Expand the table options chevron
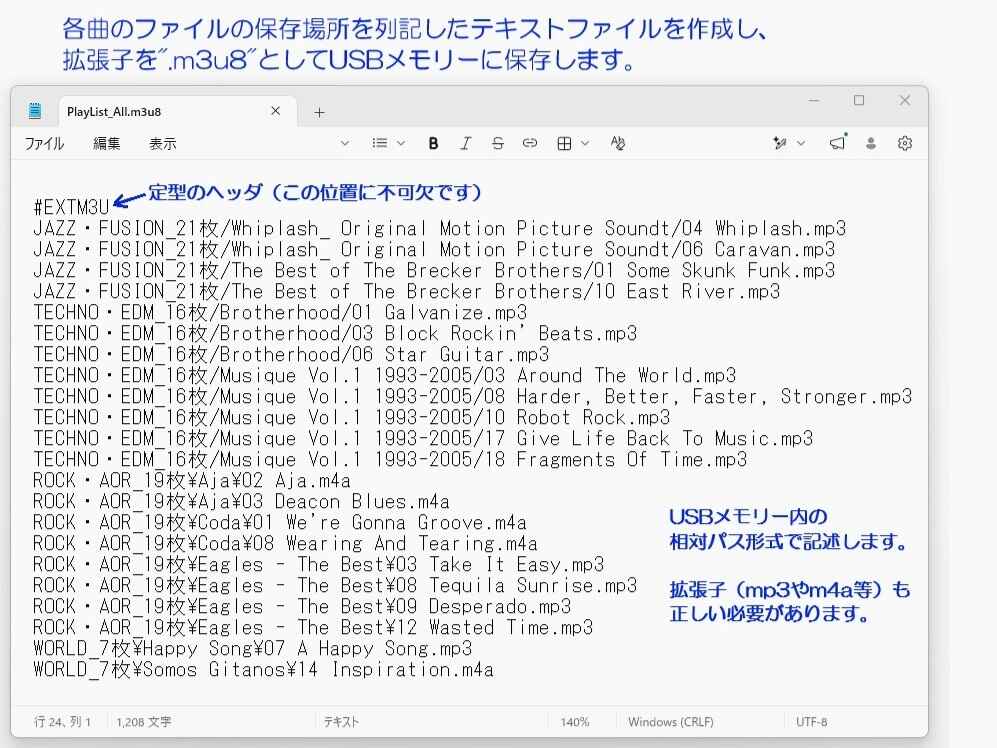997x748 pixels. [x=585, y=144]
